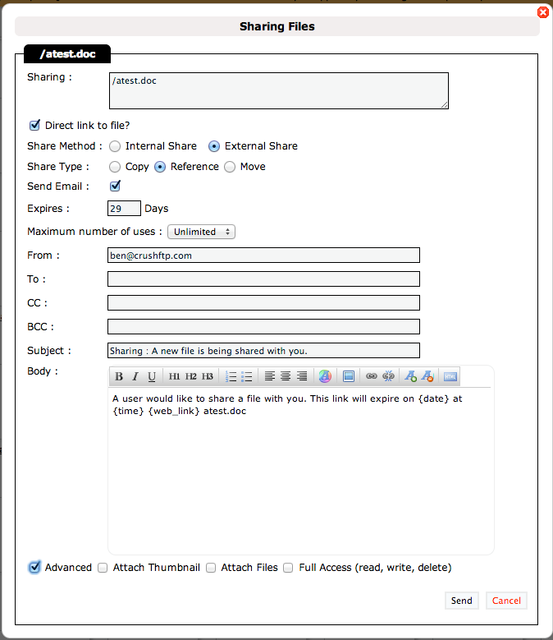Open Maximum number of uses dropdown

(201, 232)
